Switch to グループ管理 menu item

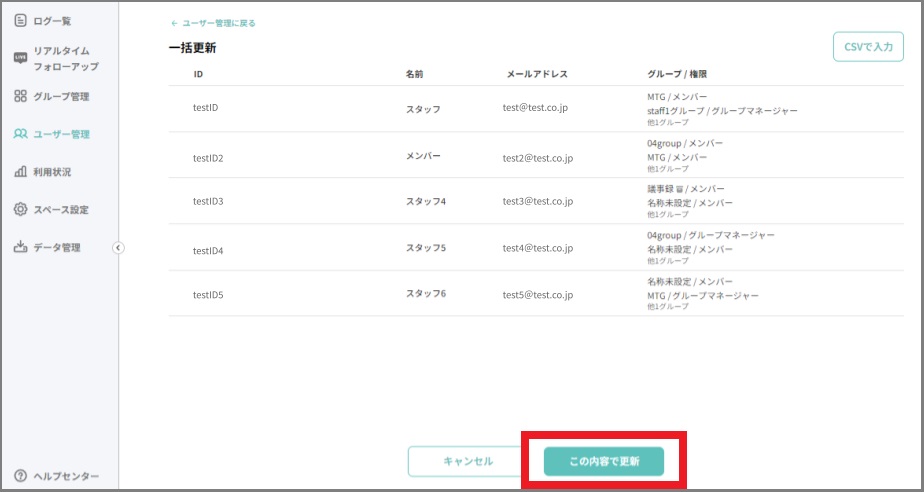pos(61,96)
